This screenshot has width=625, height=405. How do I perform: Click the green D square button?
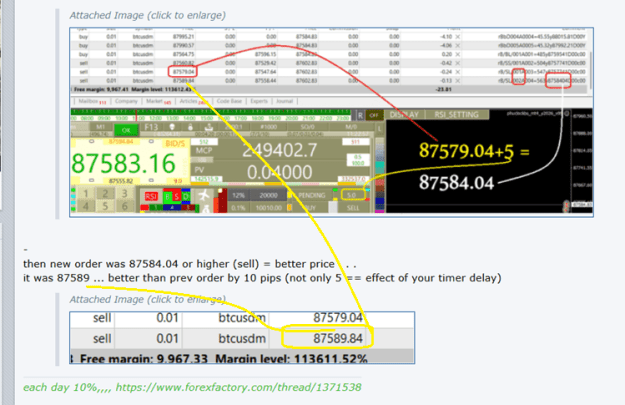click(186, 197)
